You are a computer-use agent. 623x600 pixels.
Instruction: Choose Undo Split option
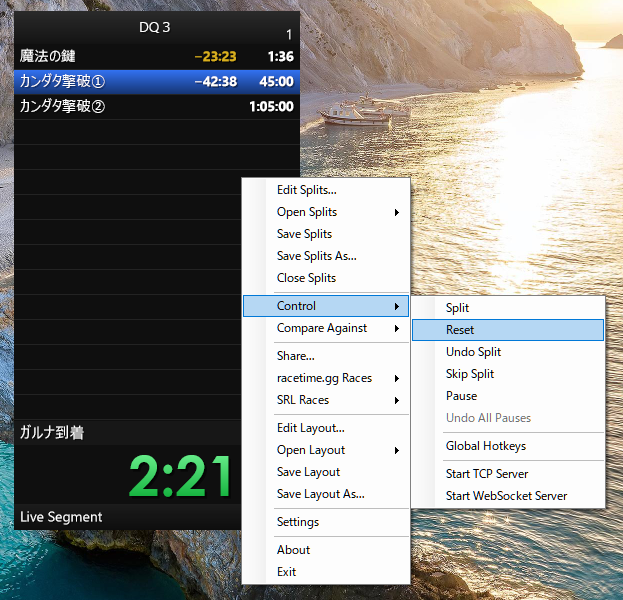(x=473, y=352)
